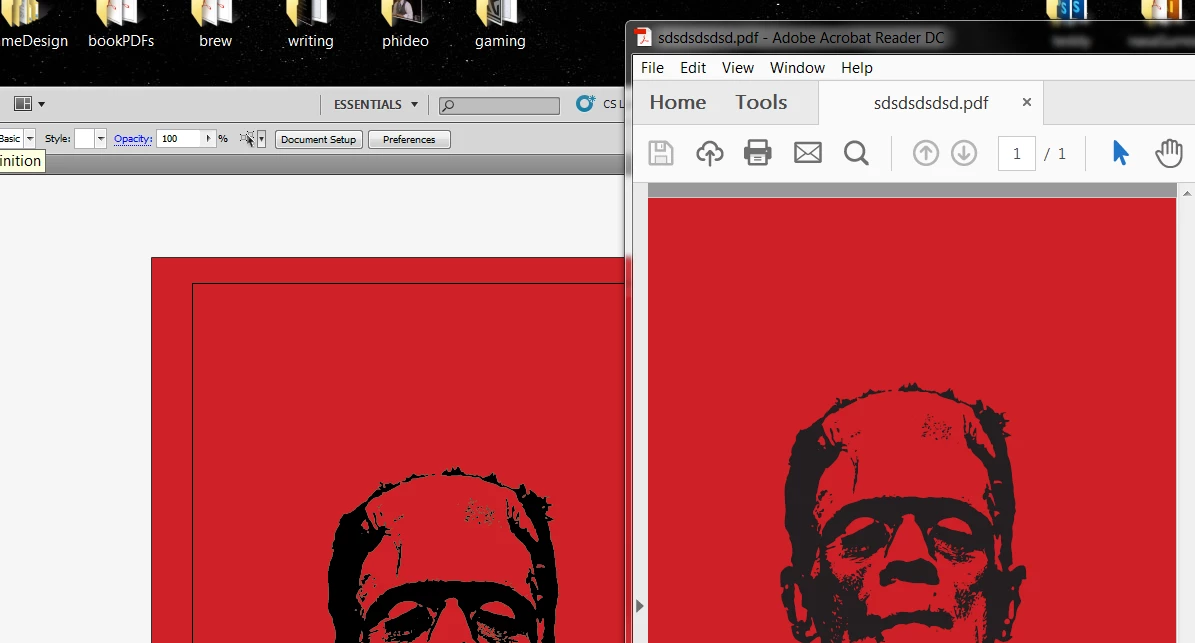Open the Help menu in Acrobat
This screenshot has width=1195, height=643.
click(857, 68)
